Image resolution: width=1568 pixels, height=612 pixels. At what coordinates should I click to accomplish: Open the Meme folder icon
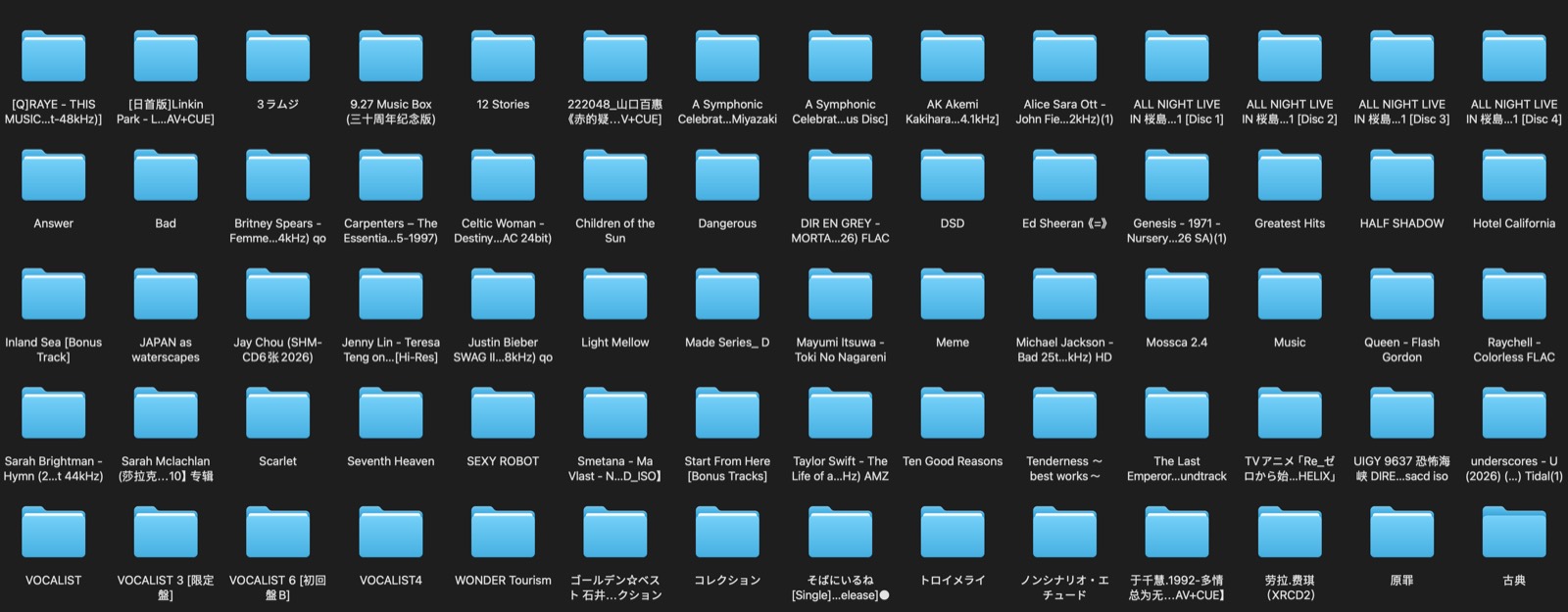pyautogui.click(x=953, y=294)
